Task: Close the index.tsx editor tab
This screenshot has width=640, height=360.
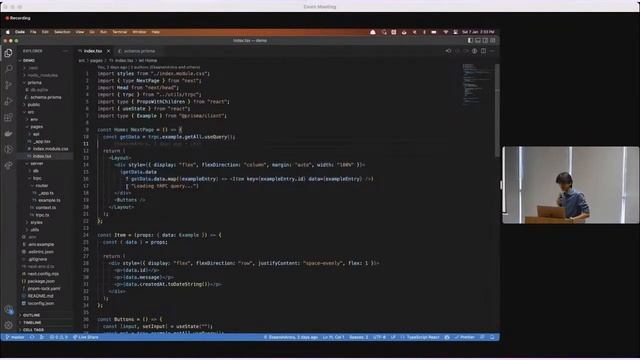Action: (108, 51)
